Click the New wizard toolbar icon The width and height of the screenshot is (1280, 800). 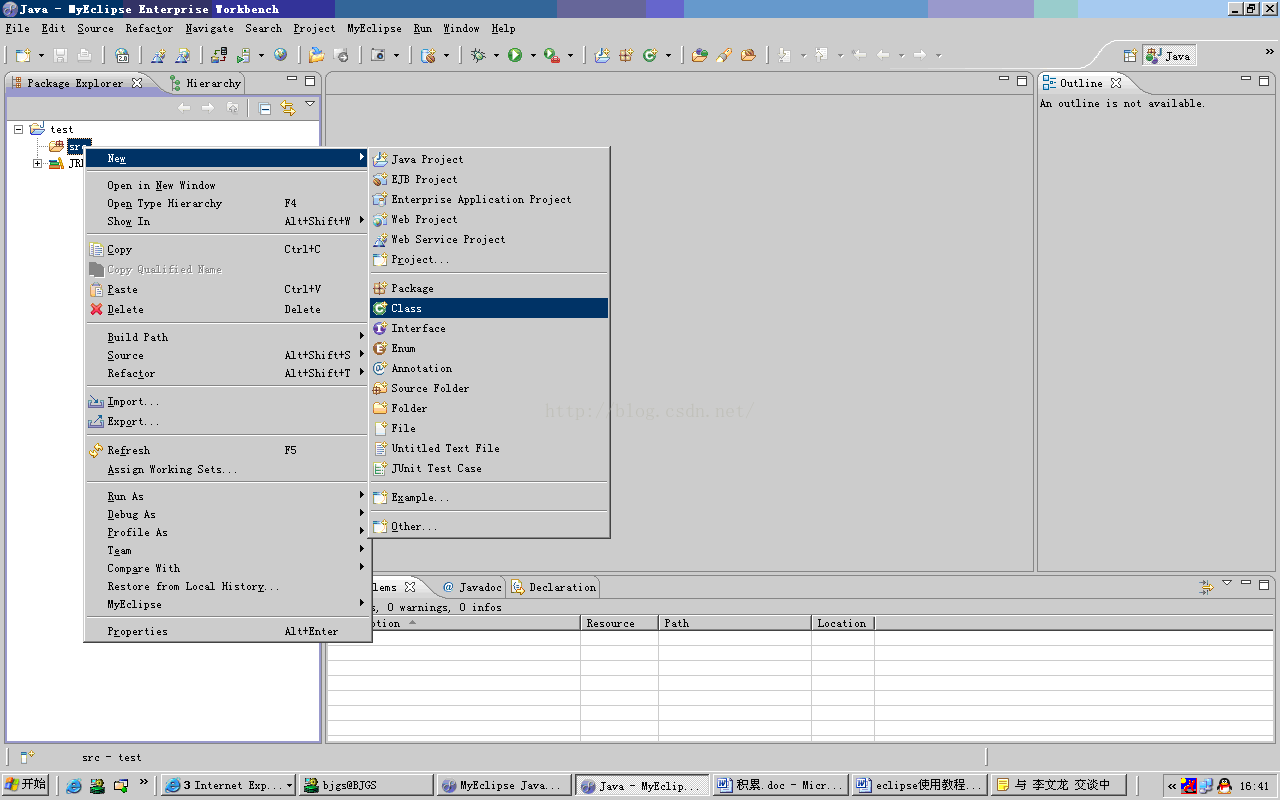click(x=23, y=55)
